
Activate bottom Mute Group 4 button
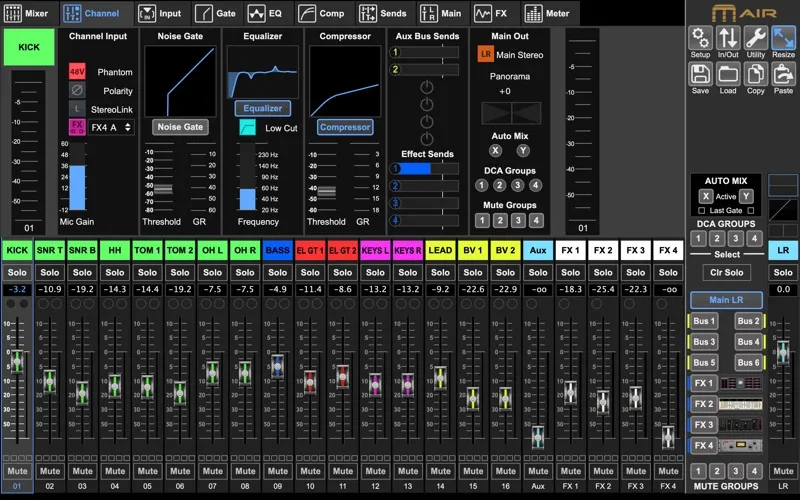(754, 471)
